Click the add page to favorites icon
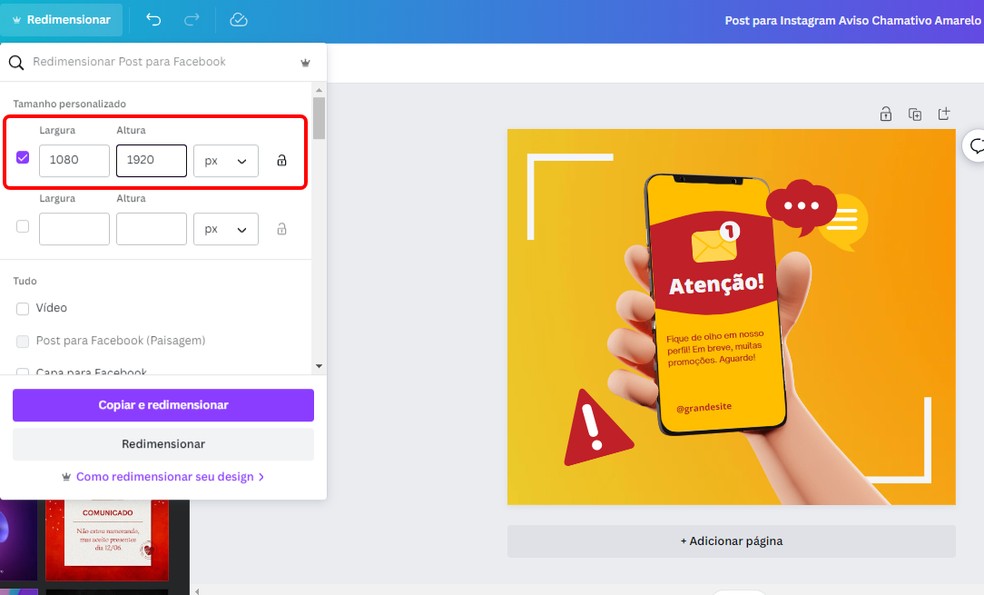 [x=943, y=114]
